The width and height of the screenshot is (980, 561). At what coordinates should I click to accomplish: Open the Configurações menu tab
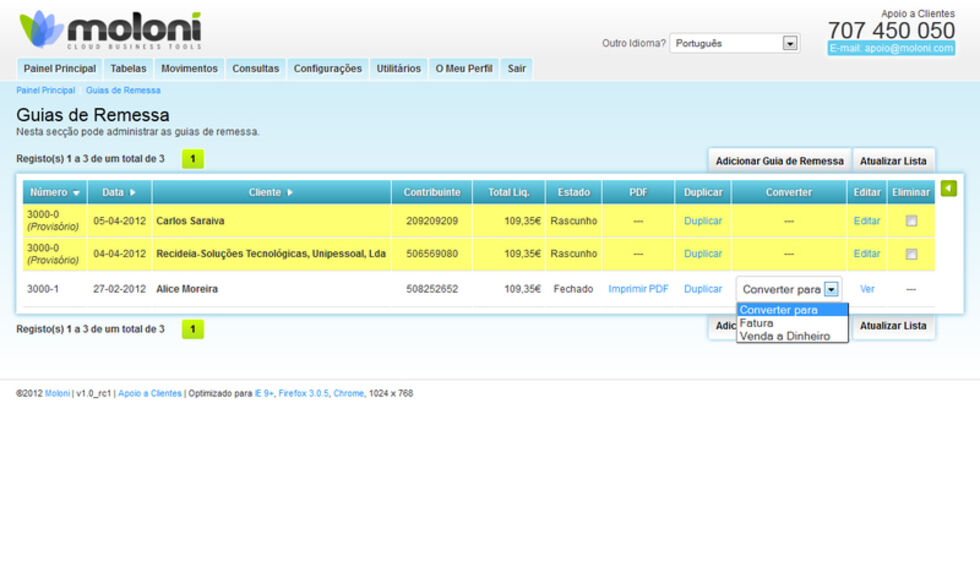[327, 69]
